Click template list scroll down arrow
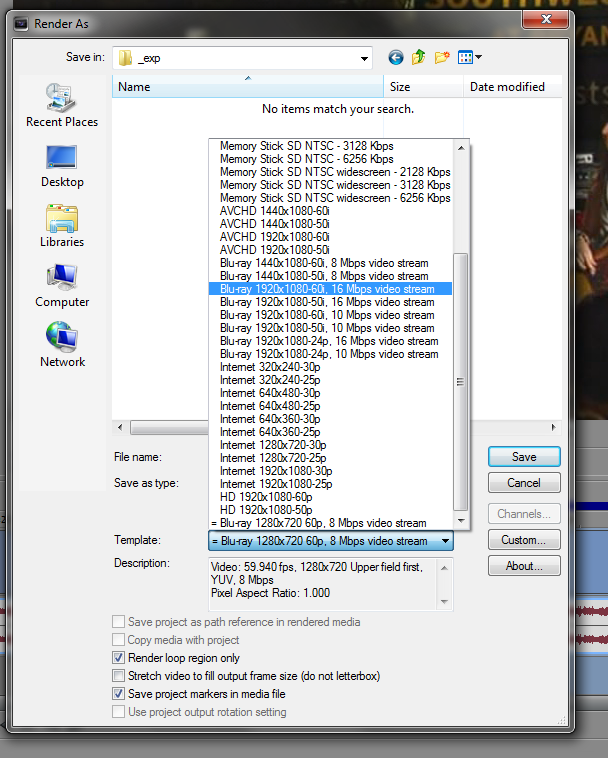608x758 pixels. click(461, 521)
